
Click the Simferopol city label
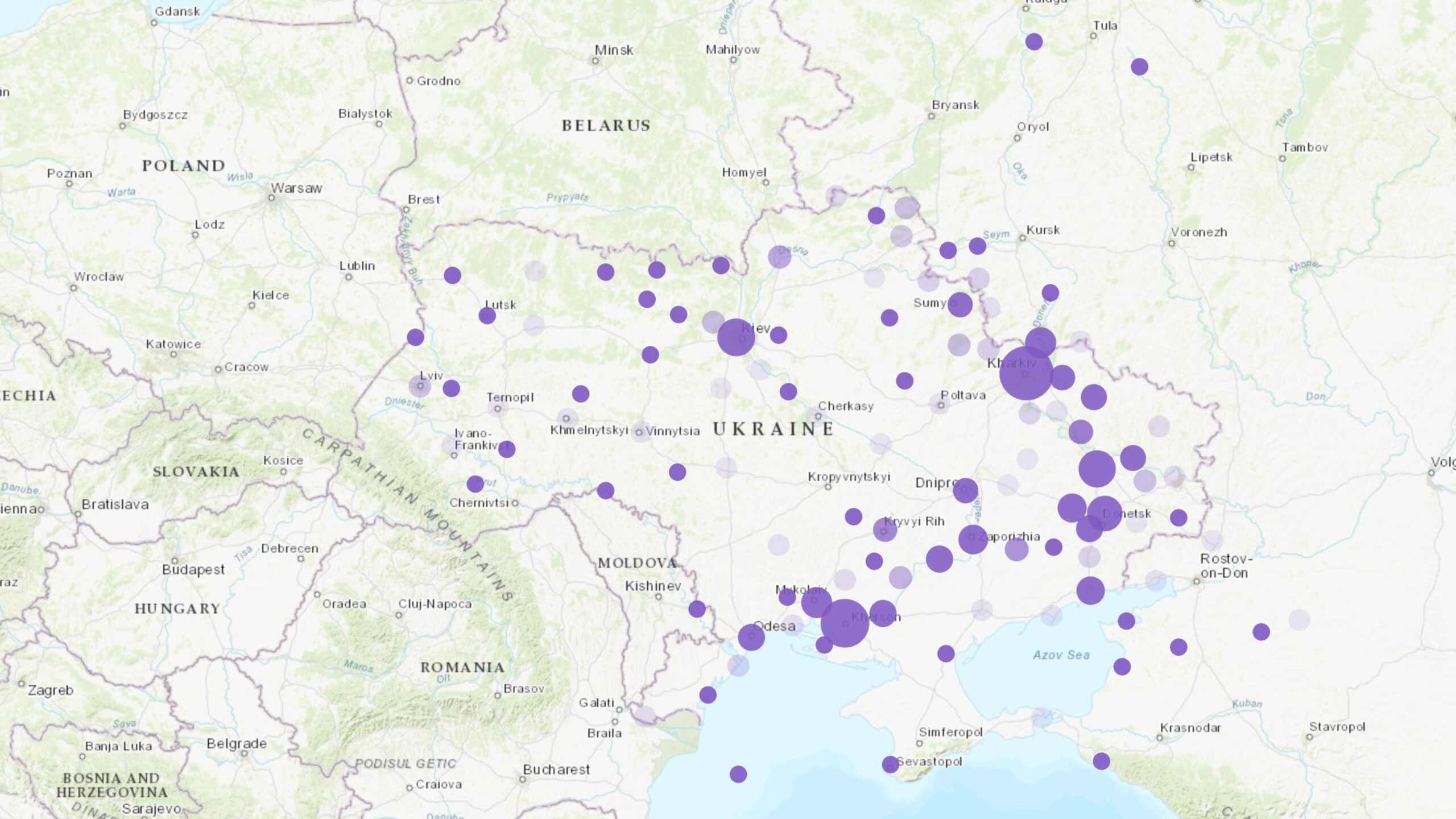951,732
